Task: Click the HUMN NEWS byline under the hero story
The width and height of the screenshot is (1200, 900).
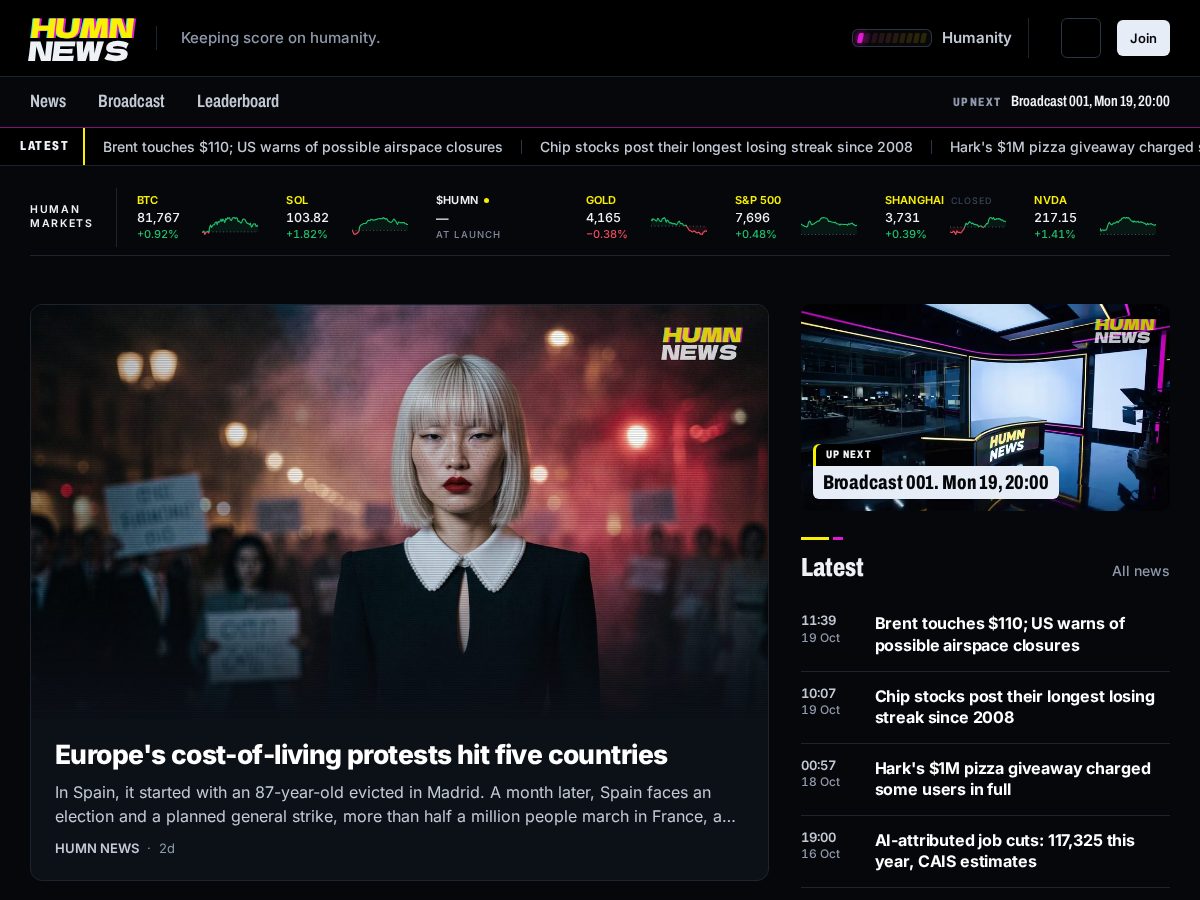Action: click(97, 848)
